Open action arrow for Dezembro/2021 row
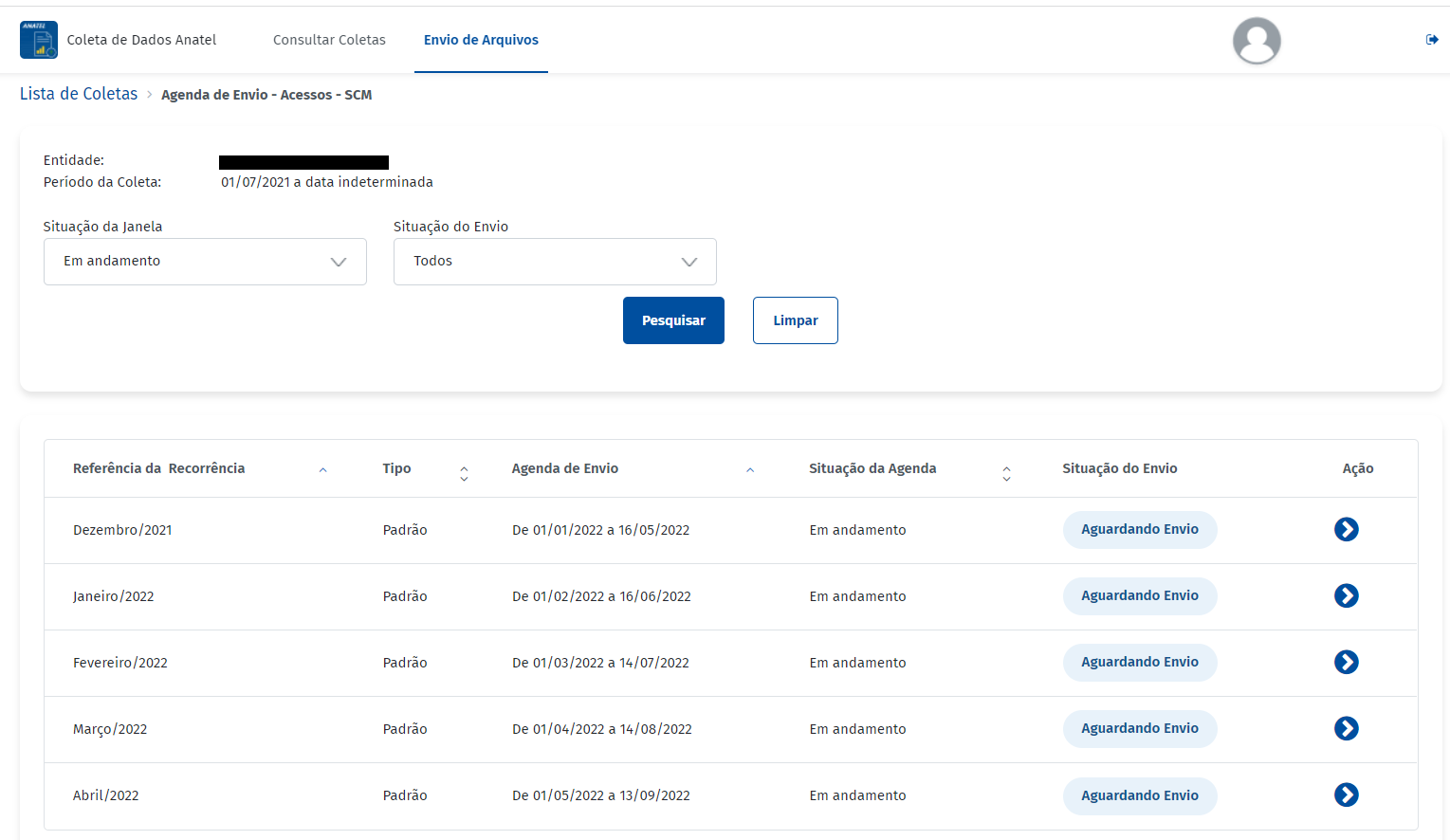Viewport: 1450px width, 840px height. [x=1347, y=529]
